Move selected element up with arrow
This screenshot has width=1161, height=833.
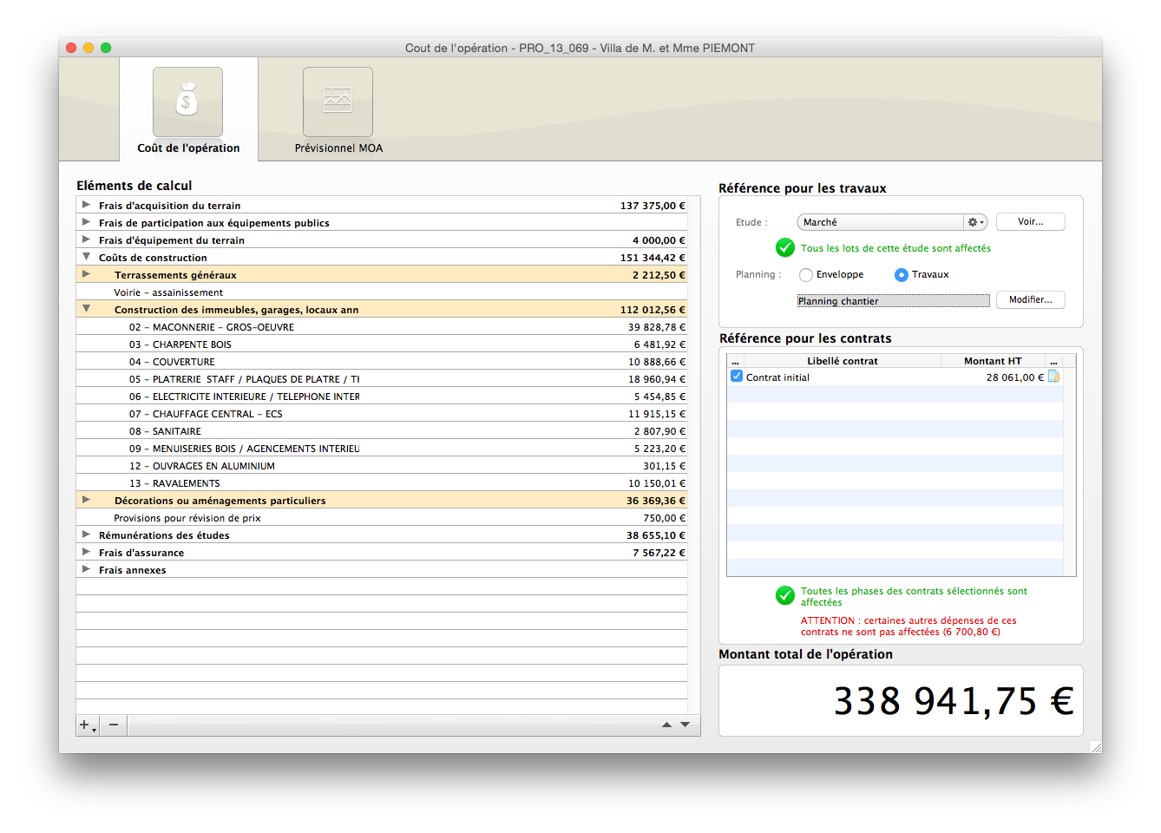pyautogui.click(x=666, y=725)
